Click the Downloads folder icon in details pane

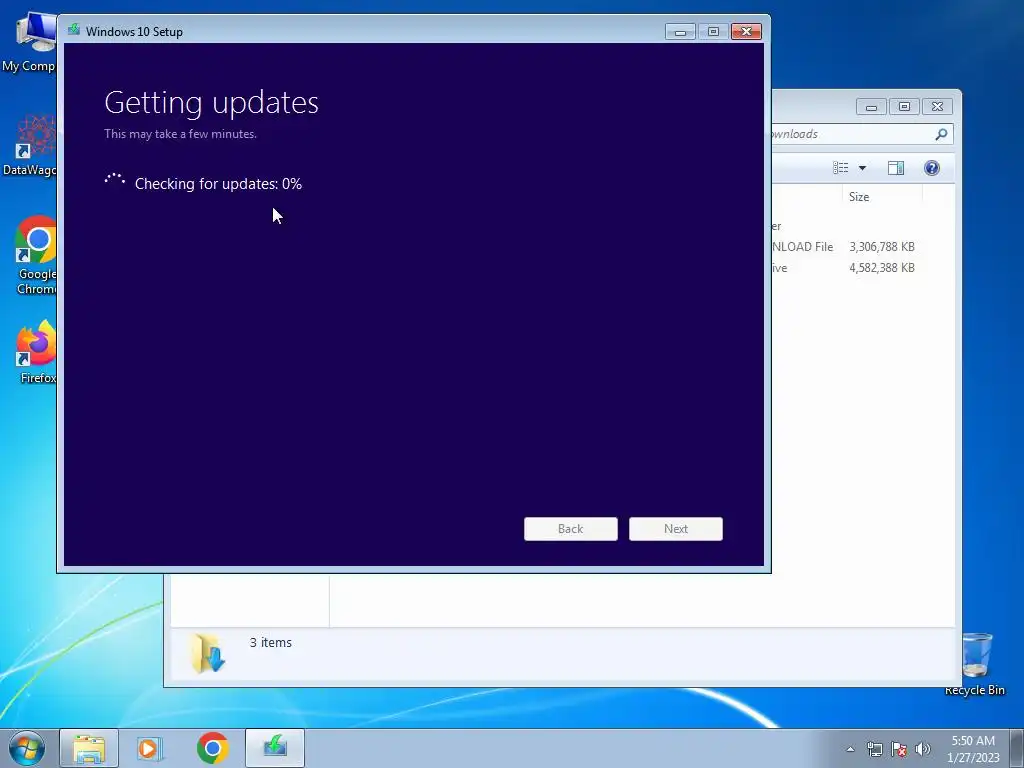pos(208,653)
